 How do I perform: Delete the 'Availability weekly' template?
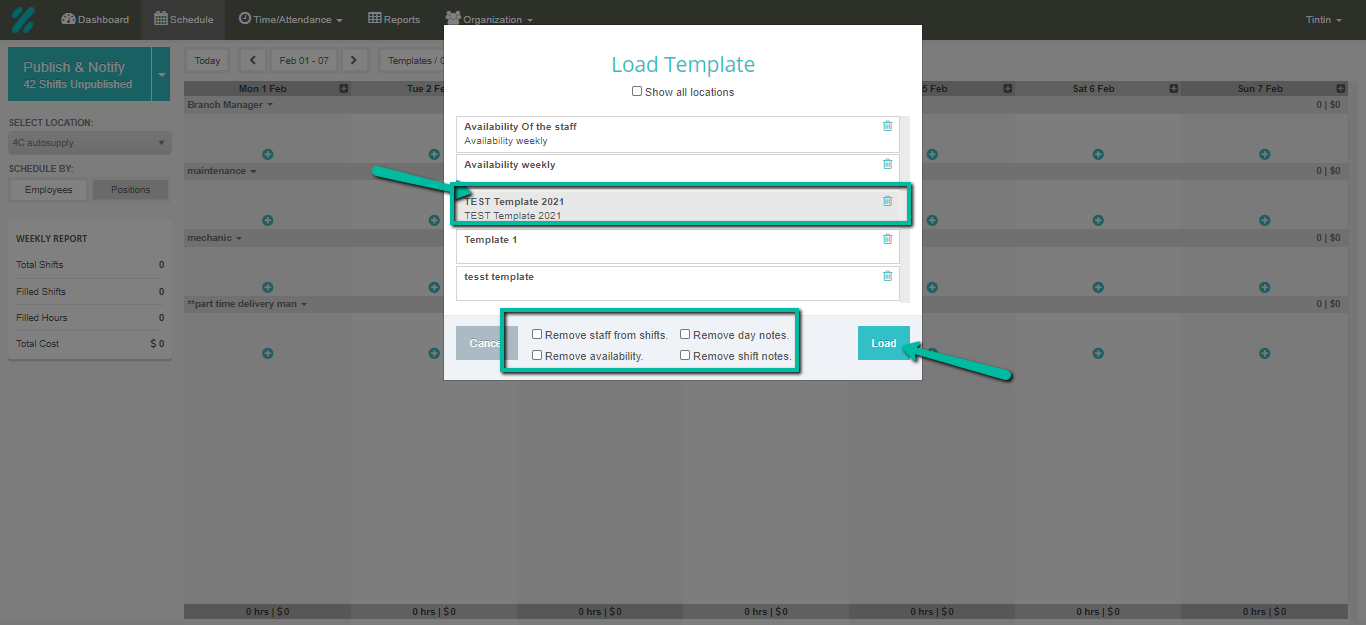(887, 164)
